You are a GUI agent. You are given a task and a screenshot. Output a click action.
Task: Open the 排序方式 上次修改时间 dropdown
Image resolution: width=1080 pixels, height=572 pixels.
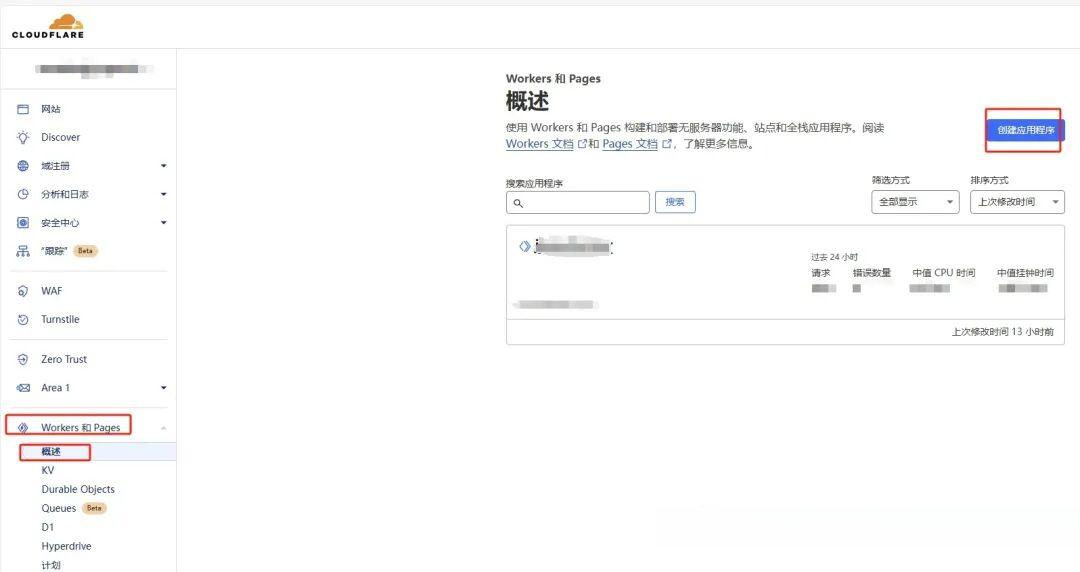tap(1017, 202)
